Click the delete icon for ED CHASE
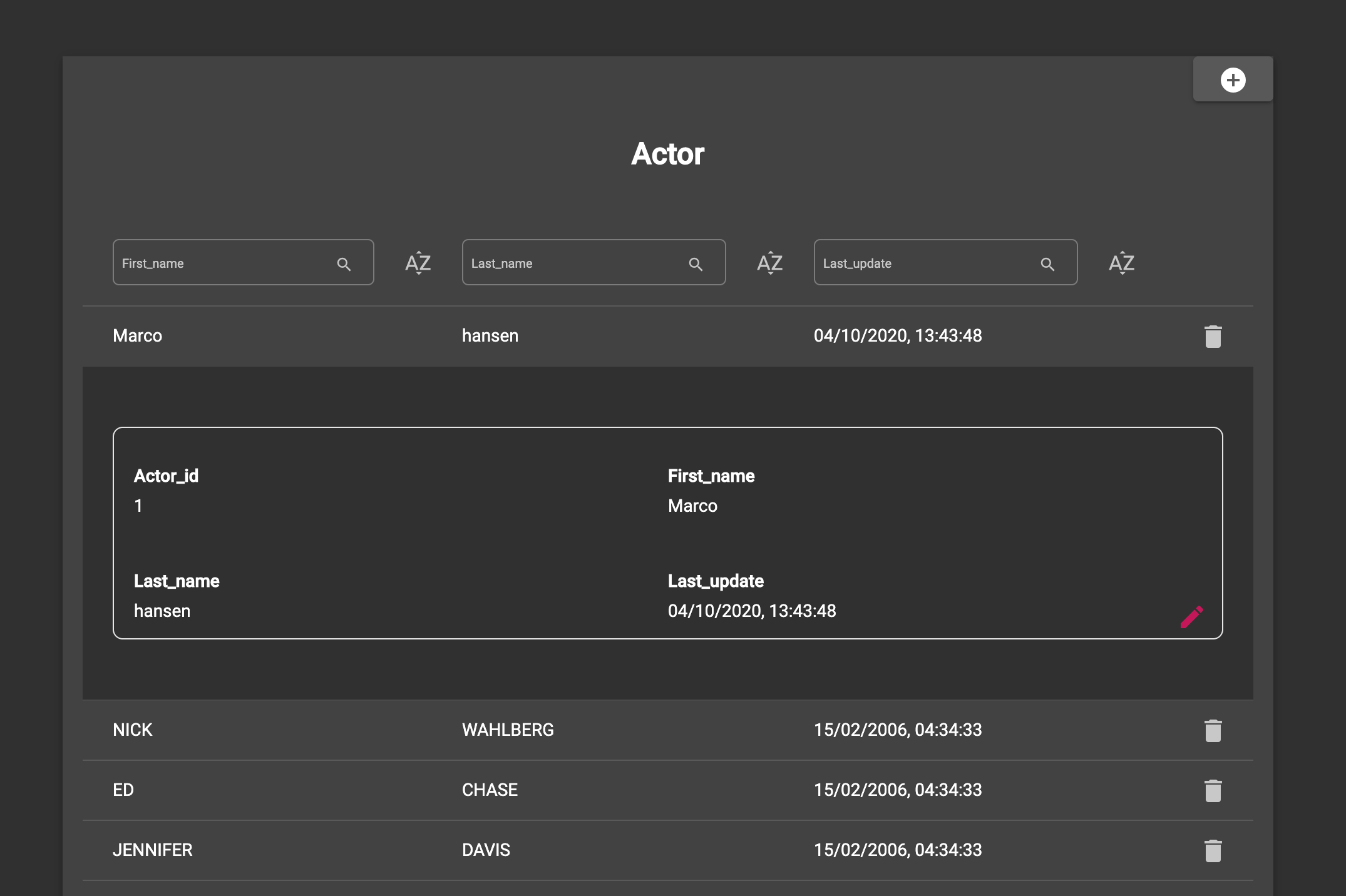 1213,789
